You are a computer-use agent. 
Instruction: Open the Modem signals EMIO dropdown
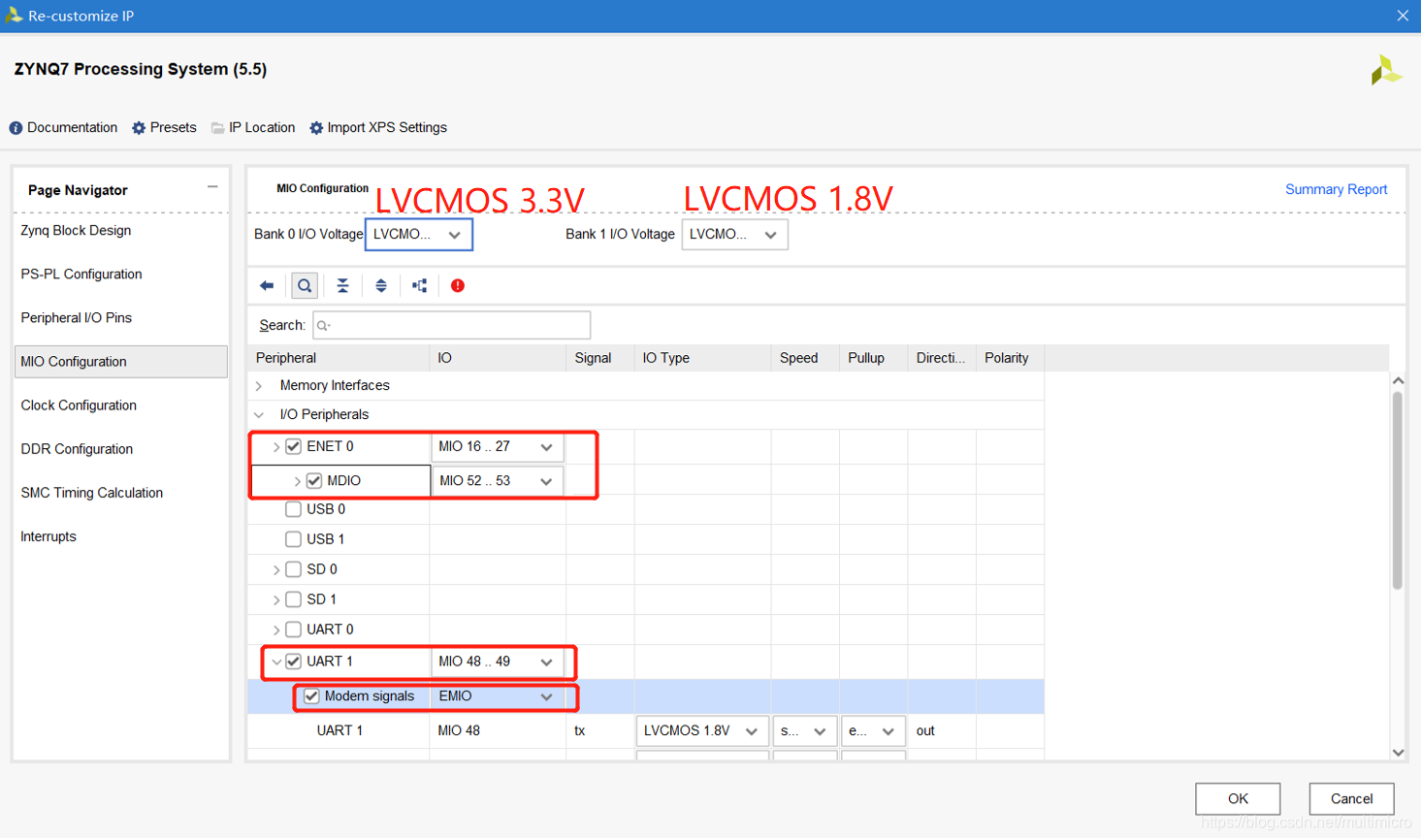(x=497, y=696)
